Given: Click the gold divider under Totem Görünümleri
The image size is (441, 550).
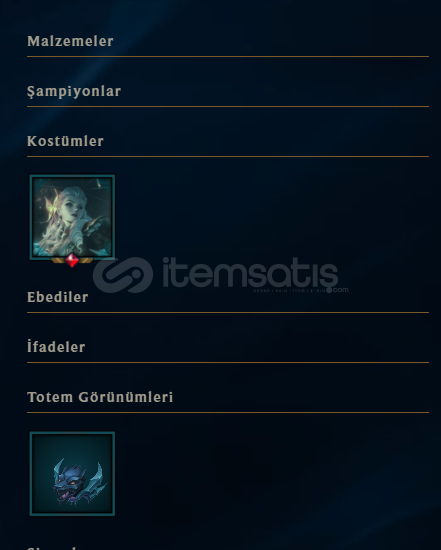Looking at the screenshot, I should [228, 412].
